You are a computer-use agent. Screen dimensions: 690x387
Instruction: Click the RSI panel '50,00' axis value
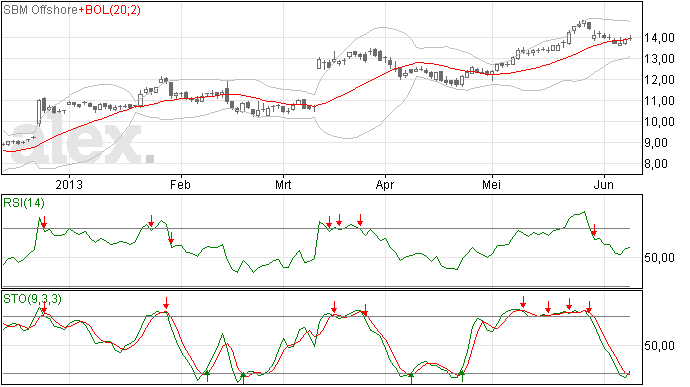click(x=659, y=258)
